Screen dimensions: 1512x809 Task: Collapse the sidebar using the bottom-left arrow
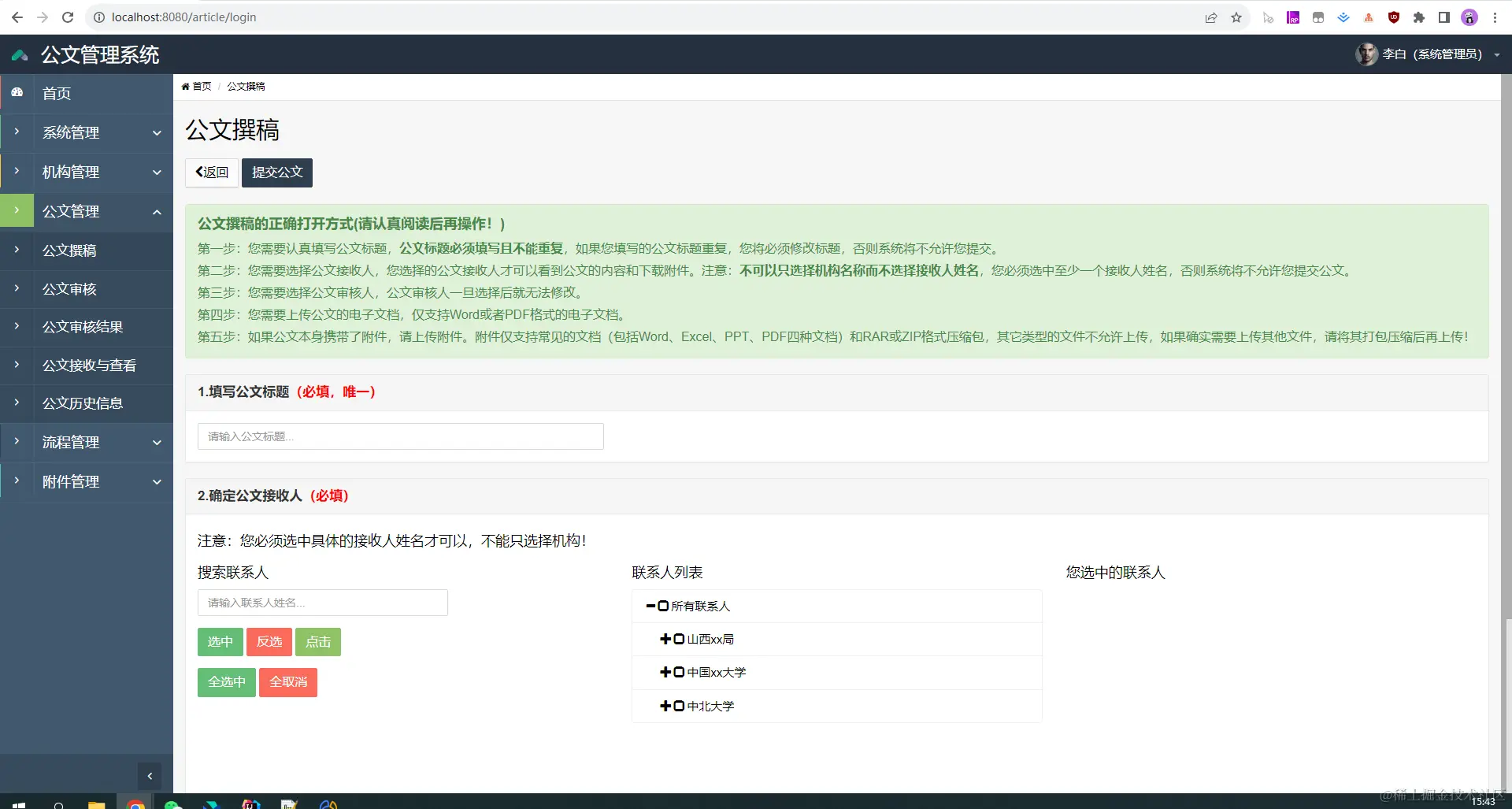(x=149, y=776)
